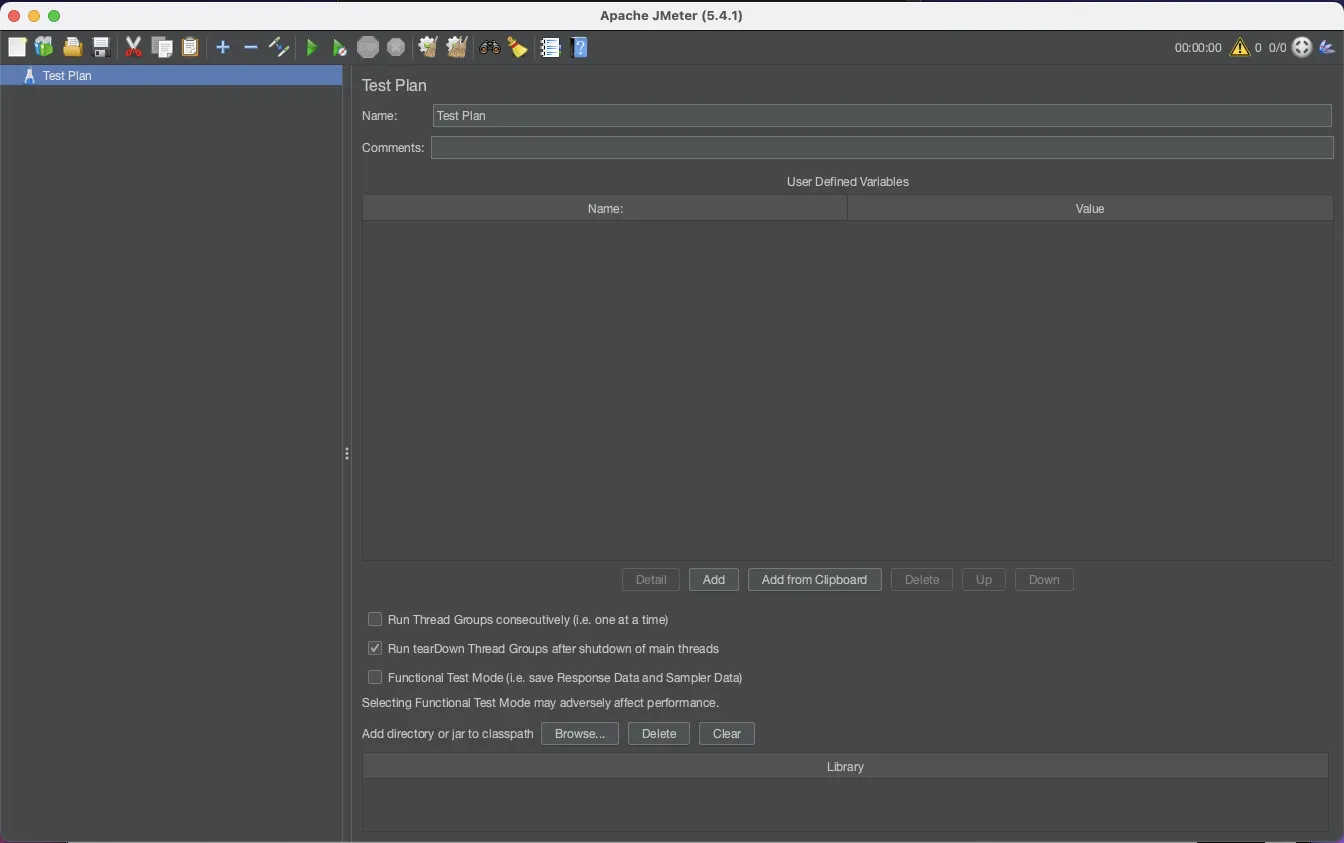Click the greyed-out Down button

(x=1044, y=580)
